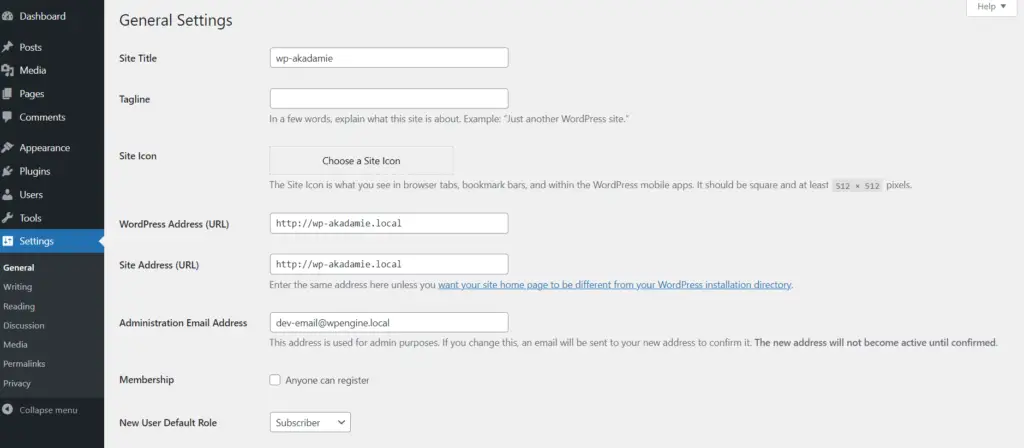Viewport: 1024px width, 448px height.
Task: Click the Site Address URL field
Action: pos(389,264)
